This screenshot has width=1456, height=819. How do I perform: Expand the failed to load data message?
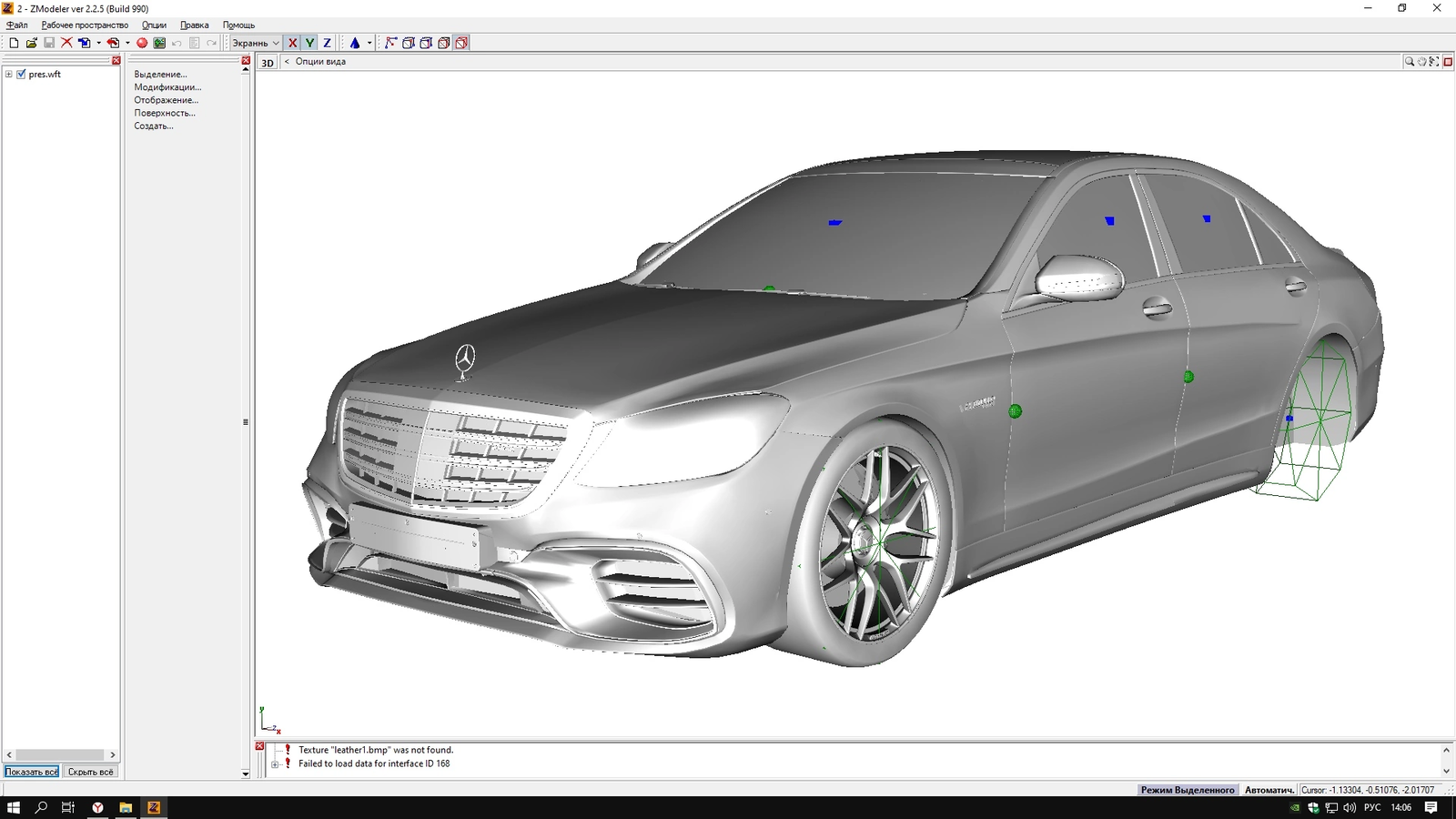pos(275,764)
